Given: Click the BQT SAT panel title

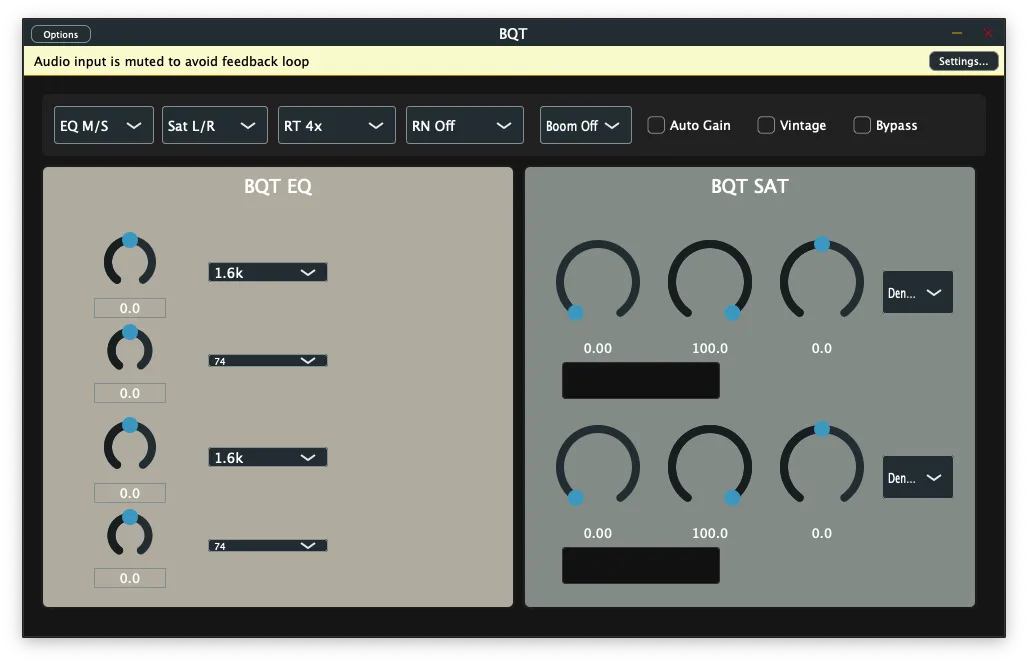Looking at the screenshot, I should pyautogui.click(x=749, y=186).
